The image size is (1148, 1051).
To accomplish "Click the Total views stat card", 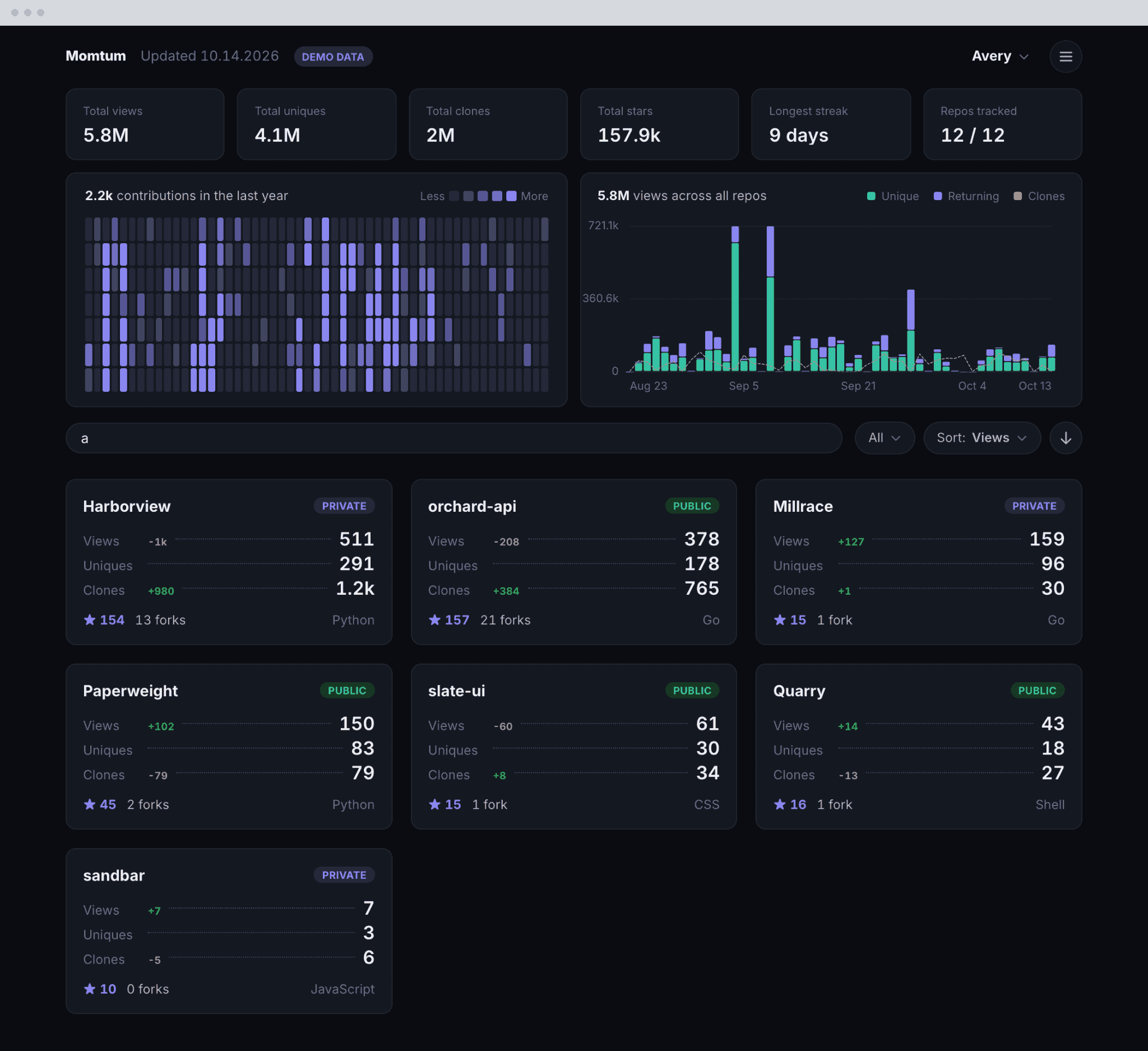I will pos(145,124).
